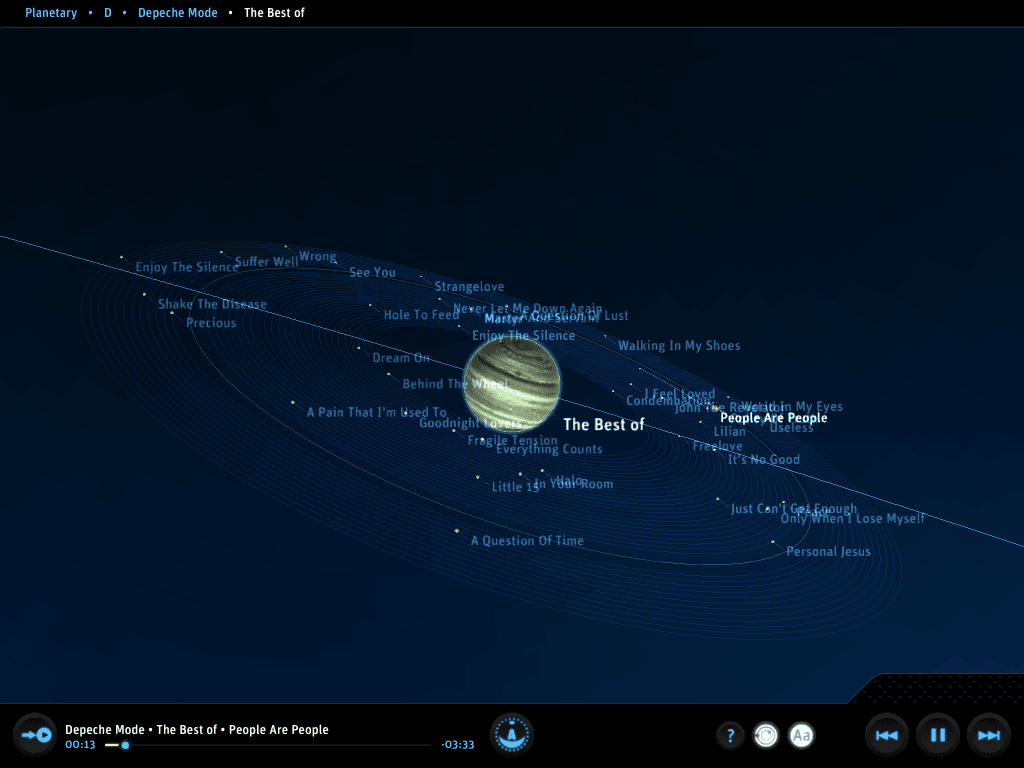The height and width of the screenshot is (768, 1024).
Task: Select A Pain That I'm Used To
Action: 377,412
